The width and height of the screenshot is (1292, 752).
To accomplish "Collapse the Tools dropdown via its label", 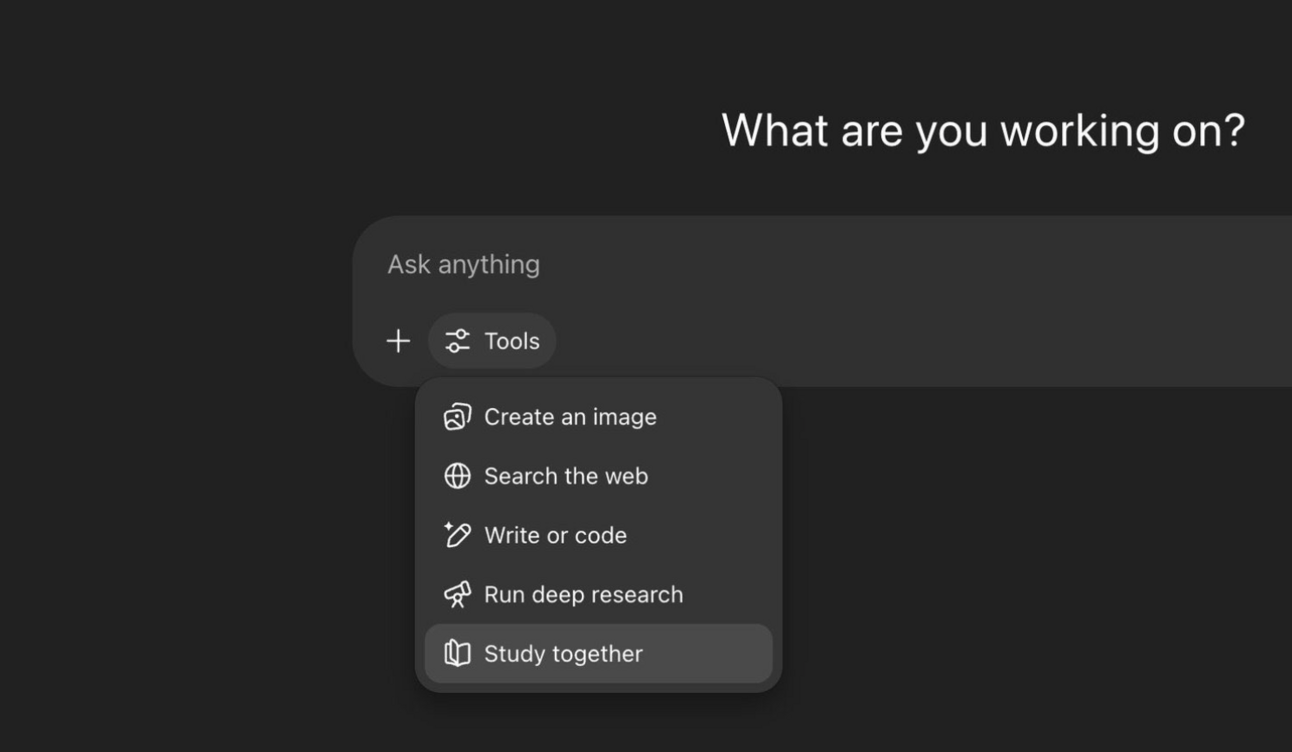I will 511,341.
